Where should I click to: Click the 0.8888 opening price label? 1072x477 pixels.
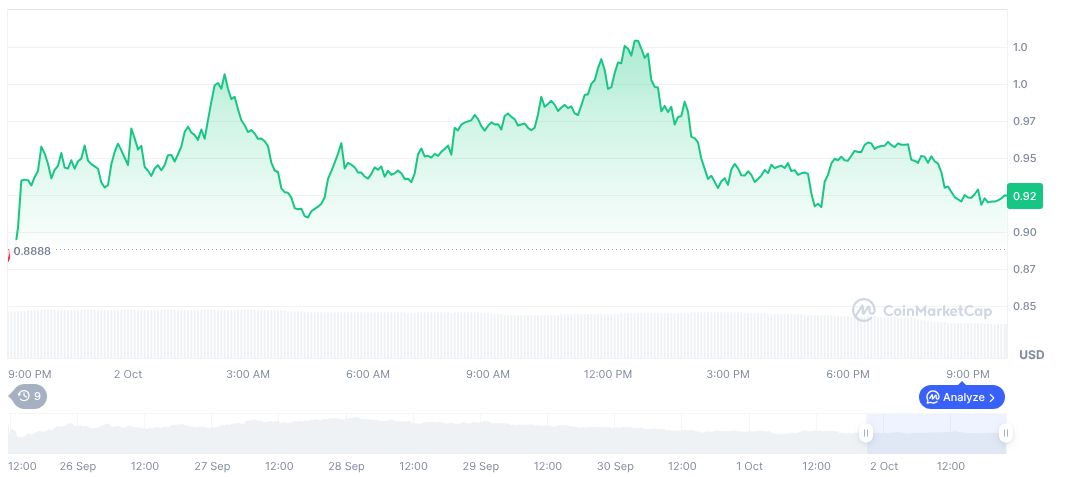click(x=32, y=250)
